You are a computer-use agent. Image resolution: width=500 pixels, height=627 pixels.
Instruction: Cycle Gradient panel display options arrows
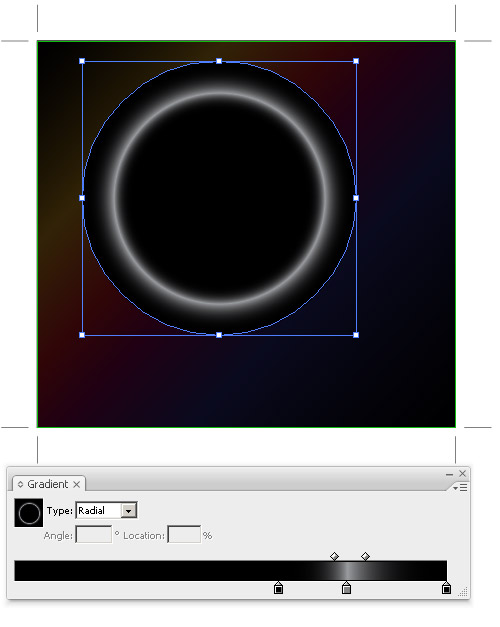(20, 484)
